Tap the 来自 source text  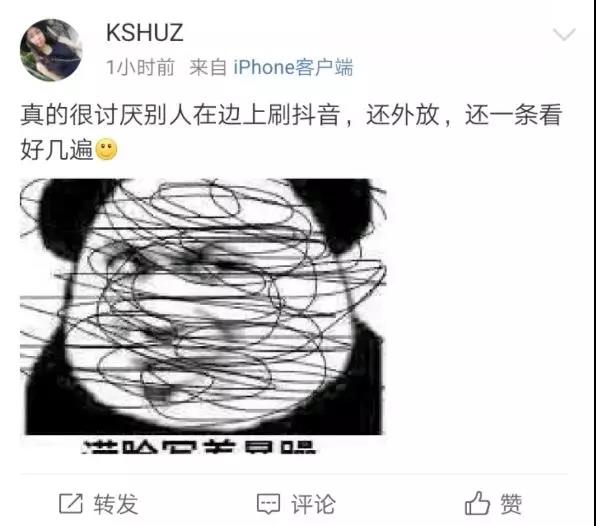click(208, 67)
